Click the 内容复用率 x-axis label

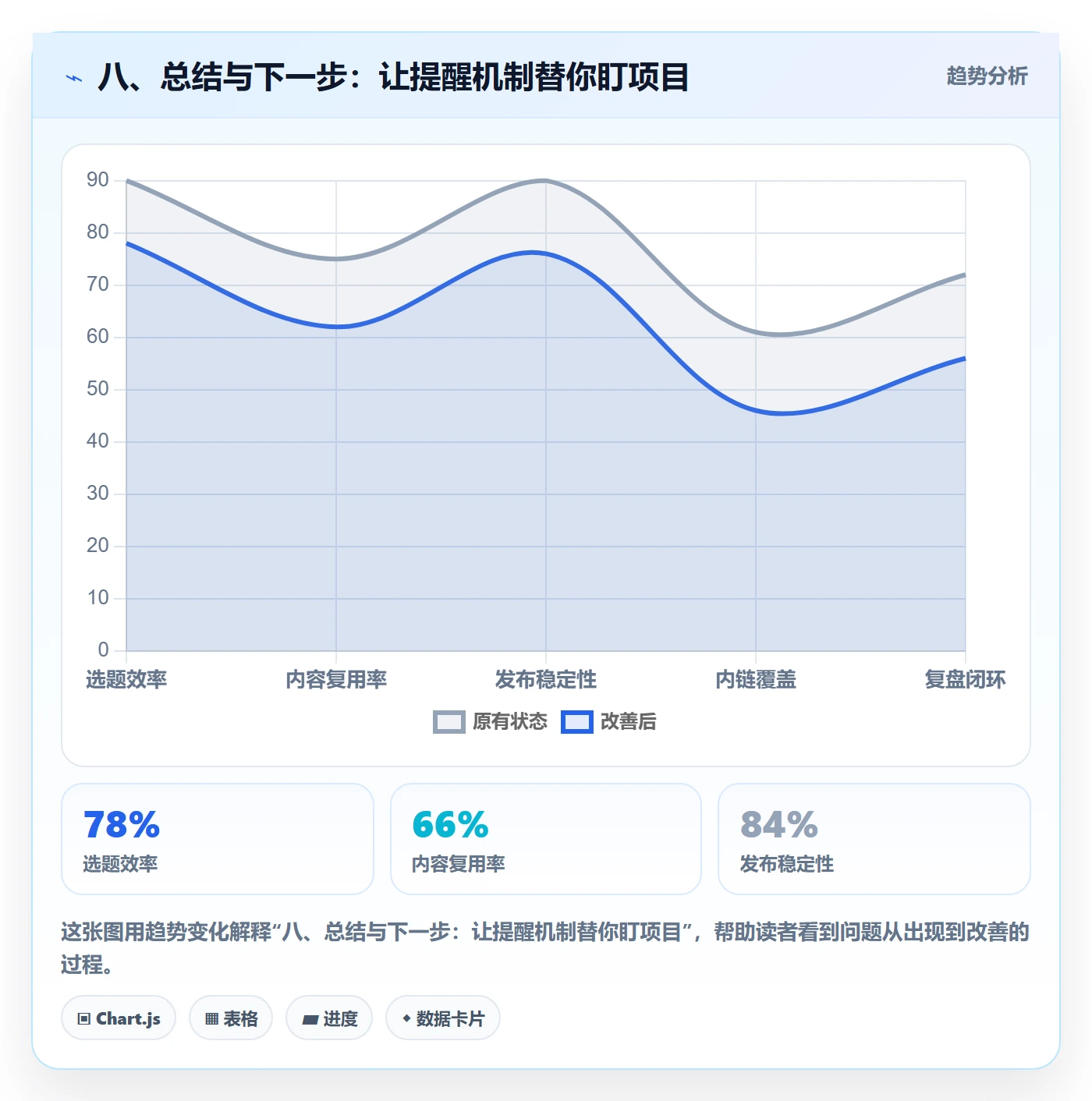point(336,680)
